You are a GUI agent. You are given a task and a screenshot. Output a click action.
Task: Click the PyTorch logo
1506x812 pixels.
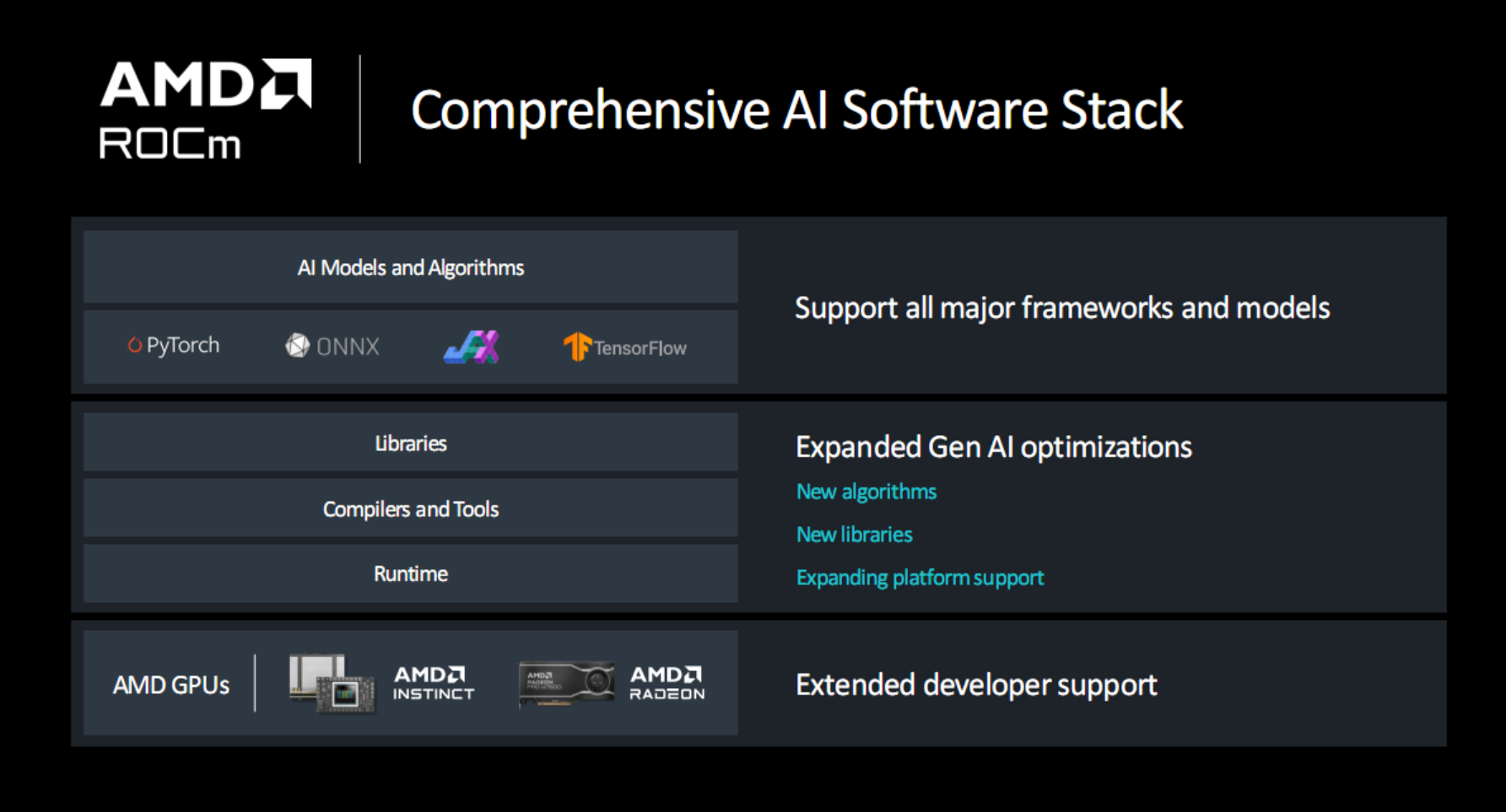click(x=173, y=346)
